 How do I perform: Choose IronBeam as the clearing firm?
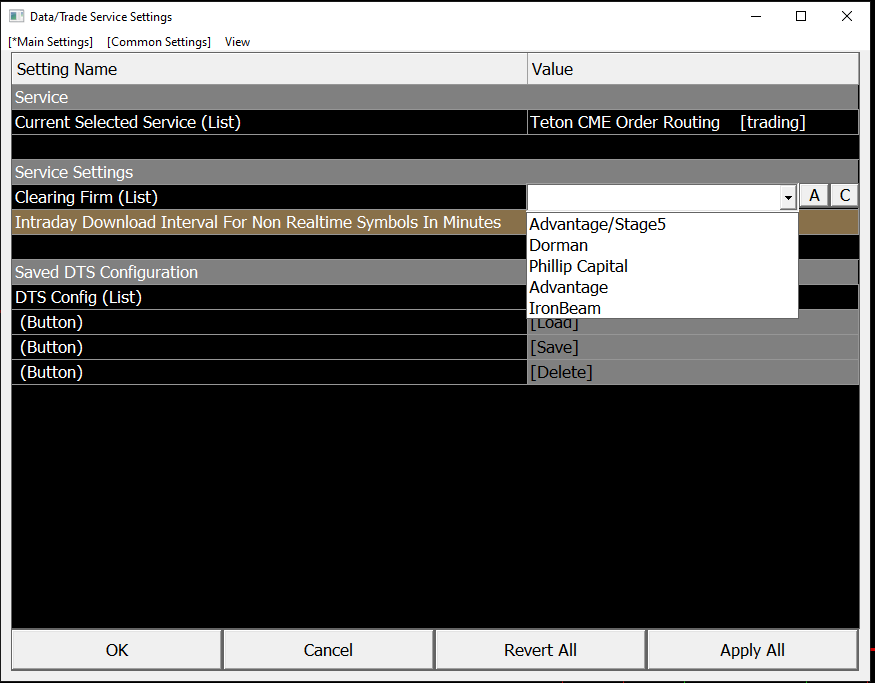pos(565,308)
